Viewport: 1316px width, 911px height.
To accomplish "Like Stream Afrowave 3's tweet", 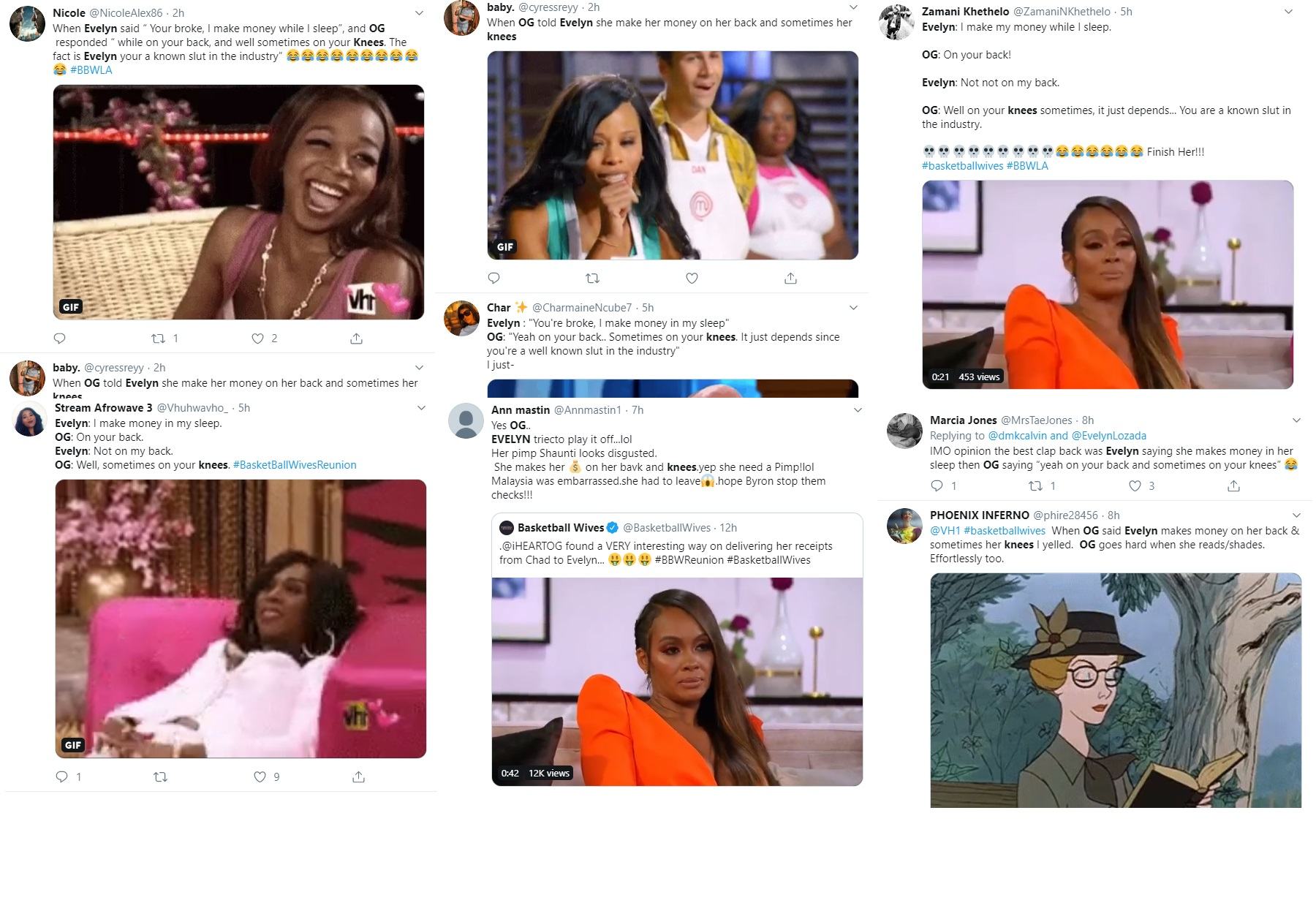I will (x=260, y=776).
